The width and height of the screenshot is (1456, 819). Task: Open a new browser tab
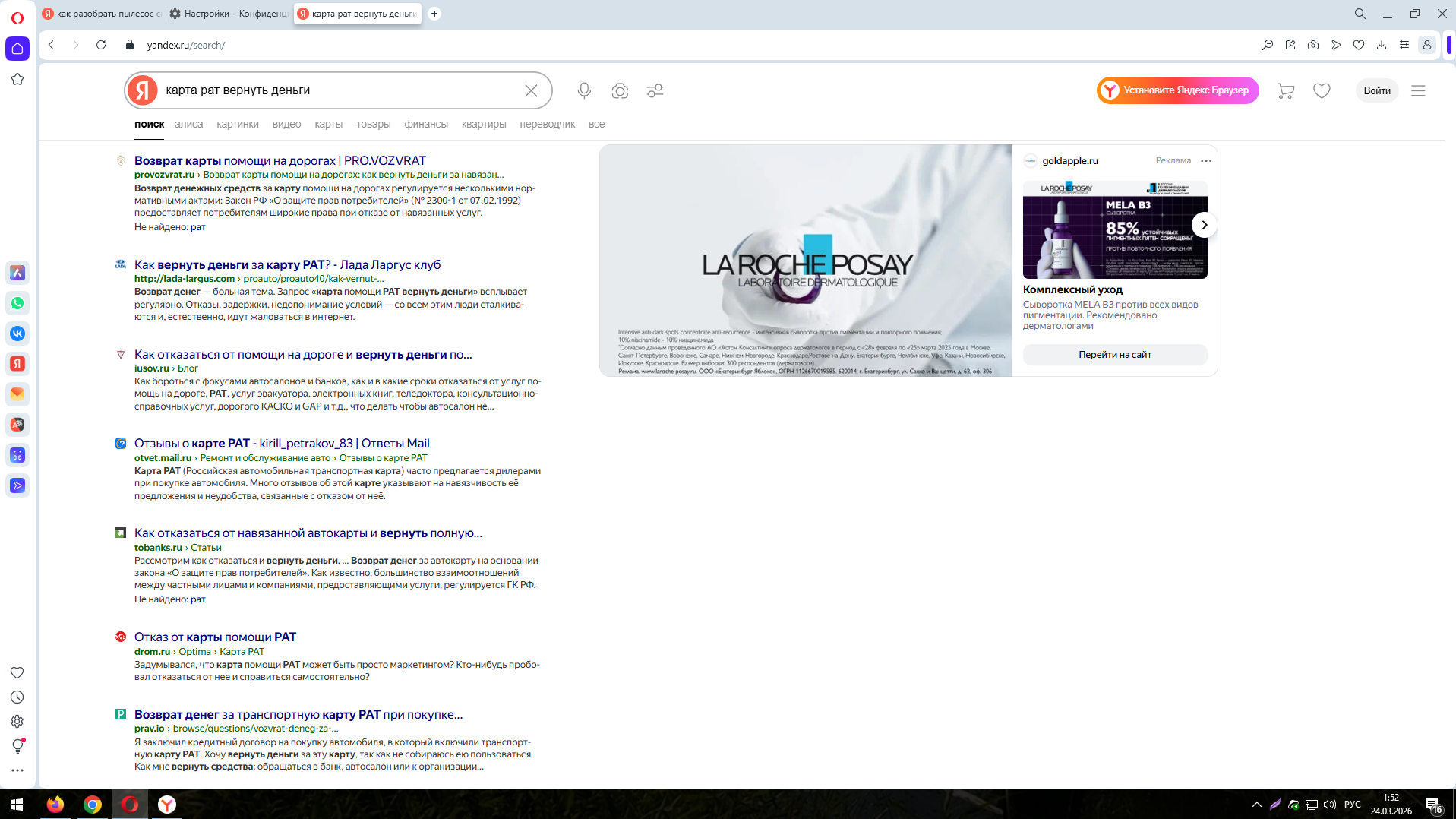(434, 14)
